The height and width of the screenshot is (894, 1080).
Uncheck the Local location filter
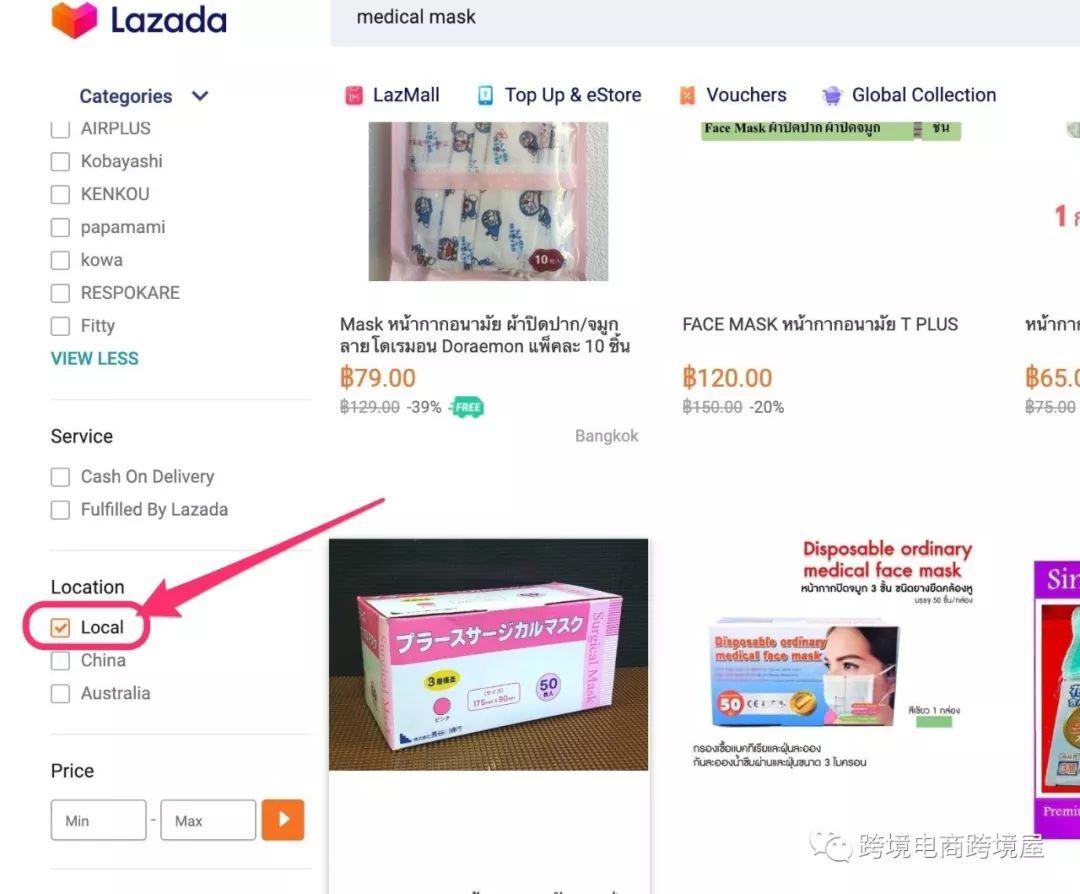tap(61, 627)
